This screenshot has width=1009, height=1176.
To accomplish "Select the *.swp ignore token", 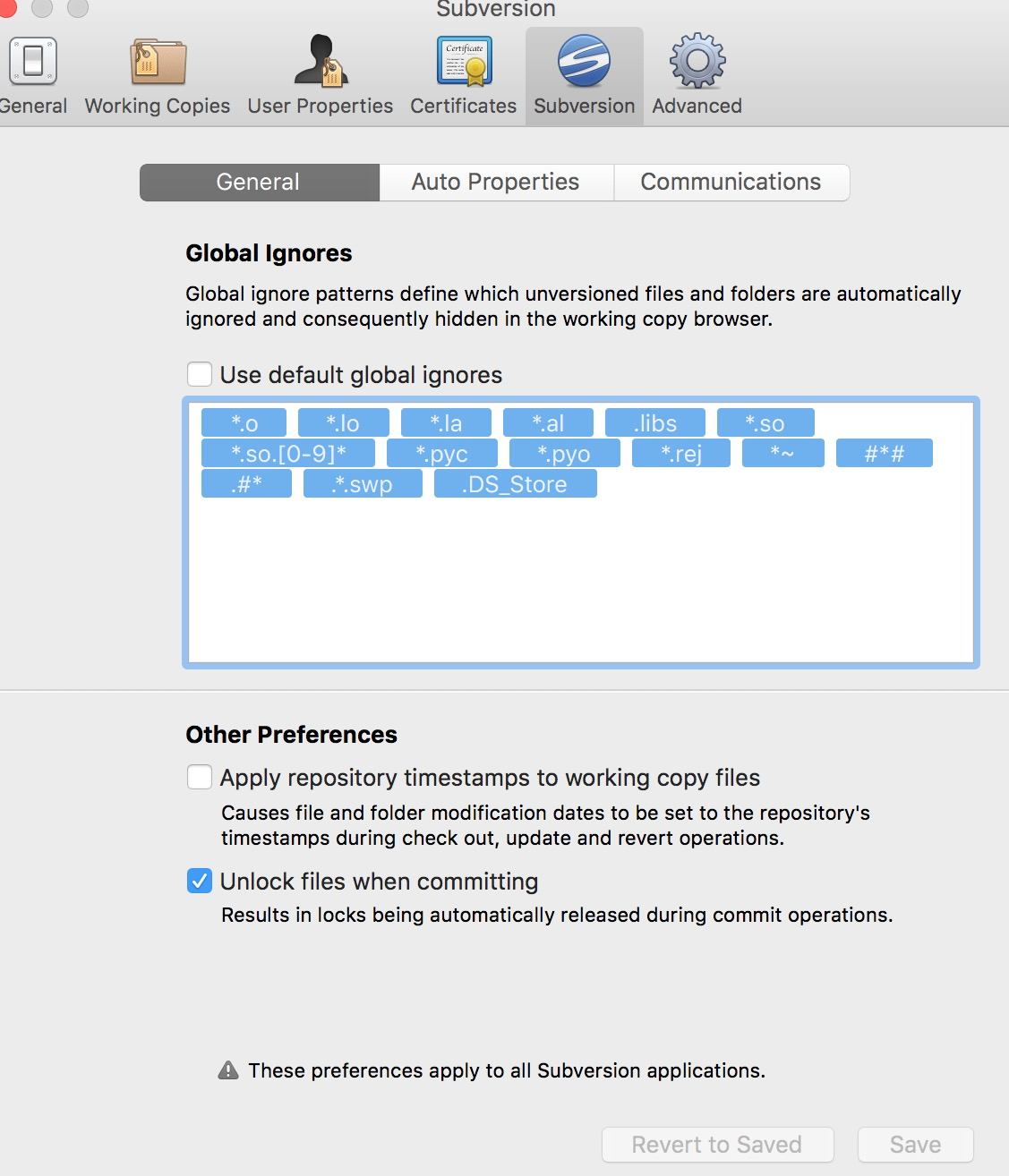I will coord(363,483).
